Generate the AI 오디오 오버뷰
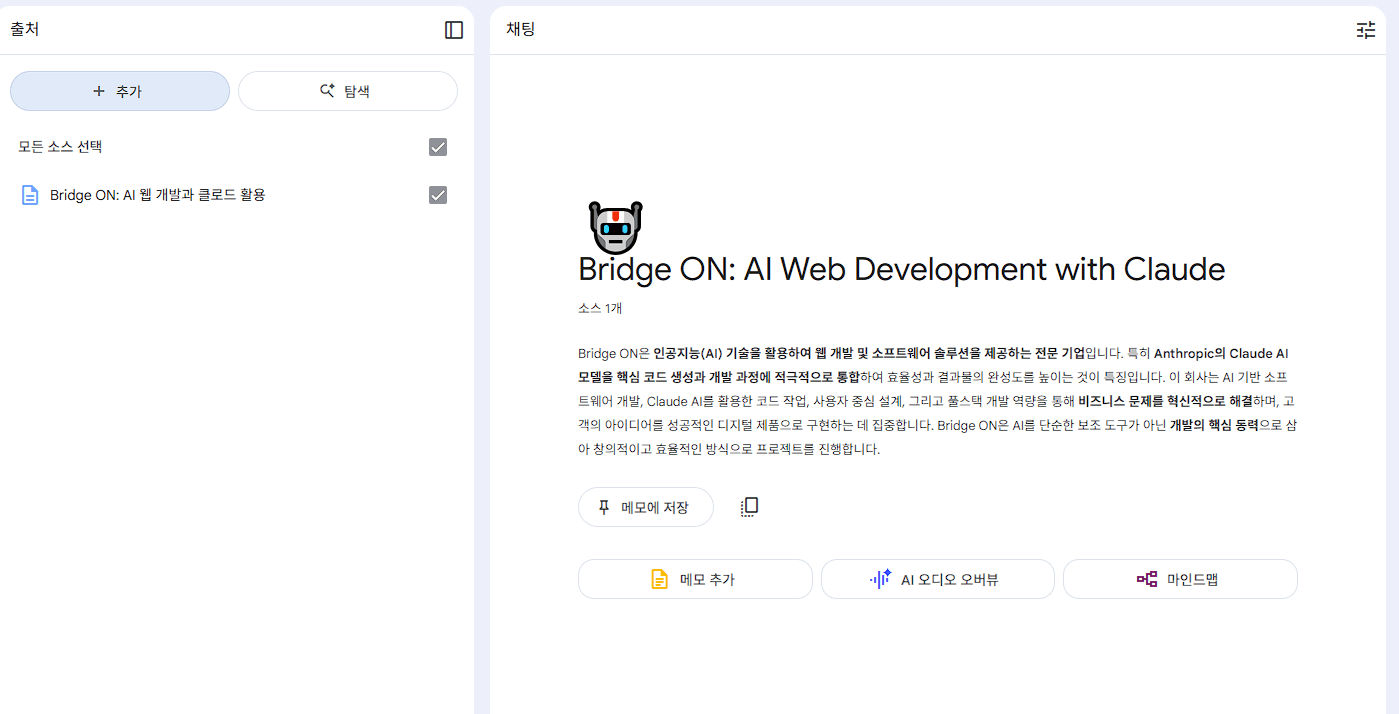Screen dimensions: 1399x714 tap(937, 579)
